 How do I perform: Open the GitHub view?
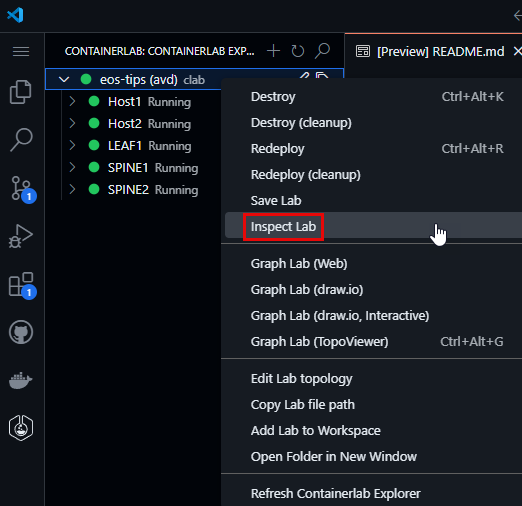(x=21, y=332)
